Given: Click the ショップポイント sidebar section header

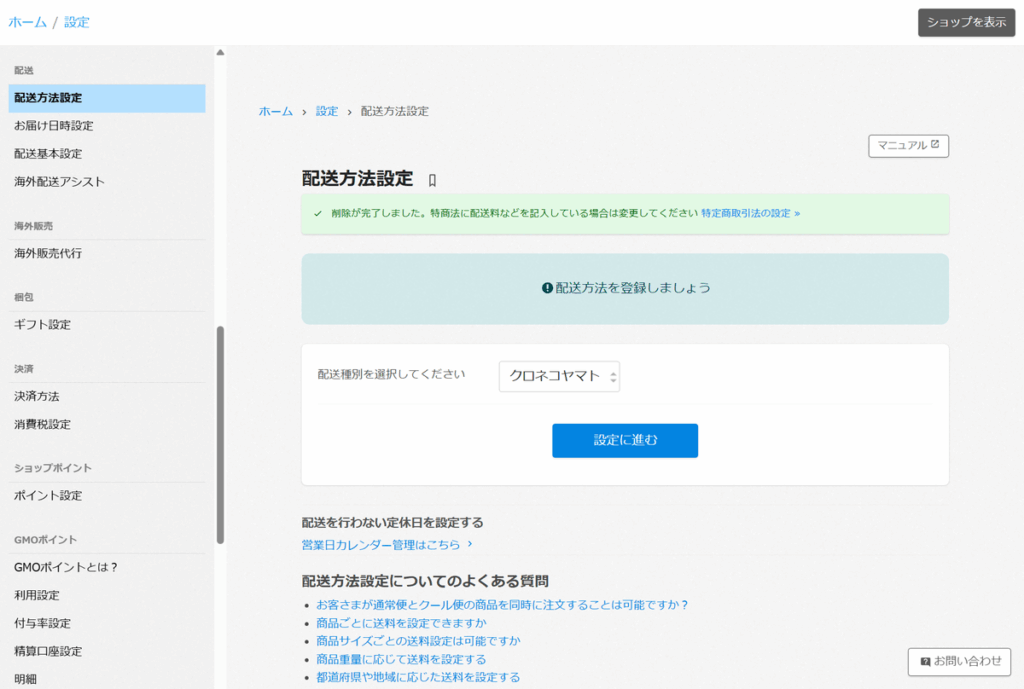Looking at the screenshot, I should tap(53, 468).
